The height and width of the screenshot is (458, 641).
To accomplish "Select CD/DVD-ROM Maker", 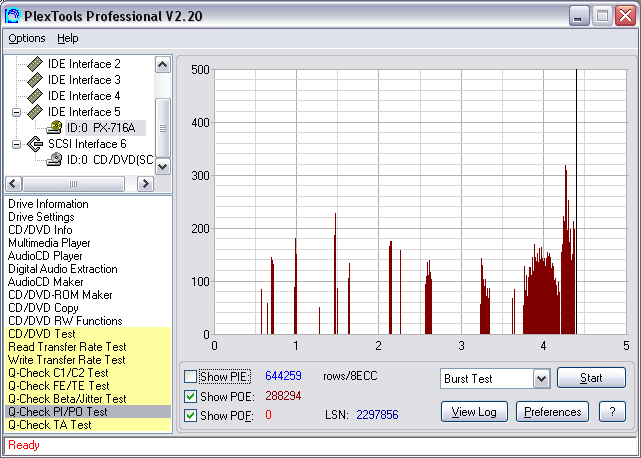I will coord(60,295).
